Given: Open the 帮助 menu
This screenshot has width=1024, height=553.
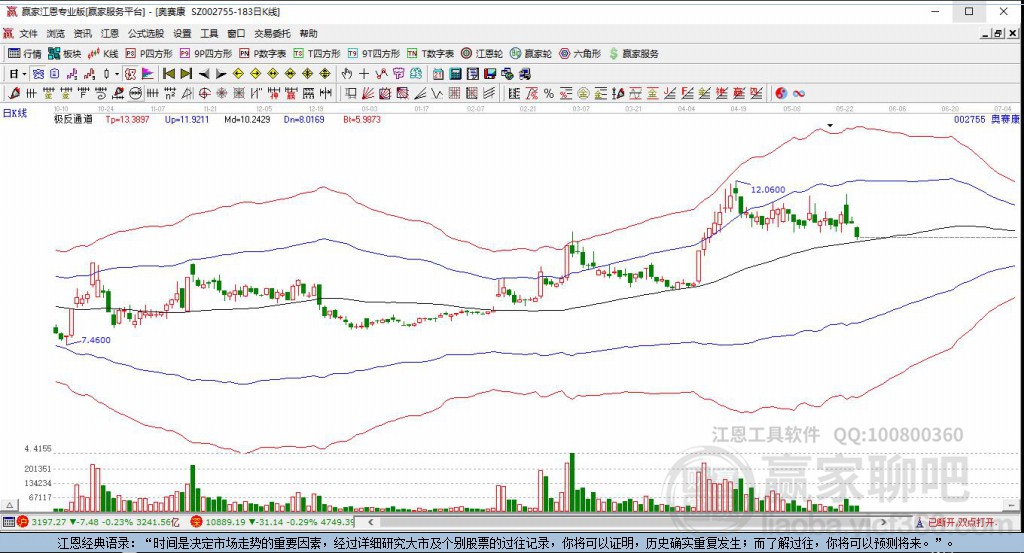Looking at the screenshot, I should click(x=308, y=33).
